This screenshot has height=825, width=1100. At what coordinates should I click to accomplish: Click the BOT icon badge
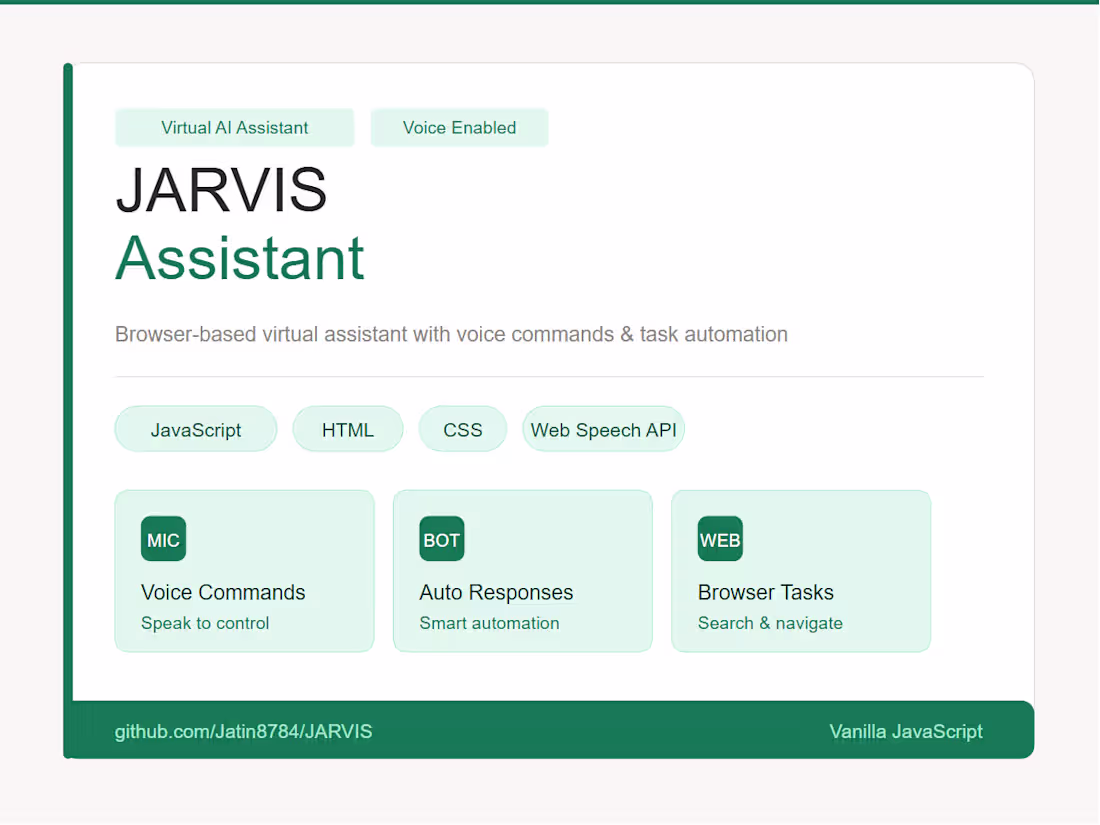click(442, 539)
